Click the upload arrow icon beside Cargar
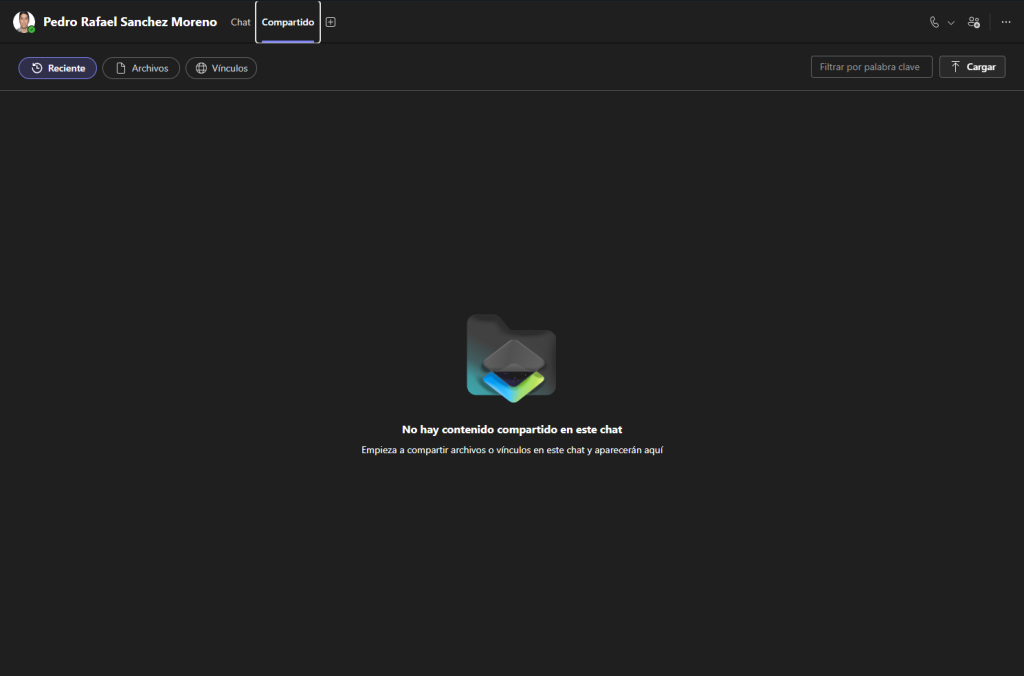This screenshot has width=1024, height=676. [955, 67]
